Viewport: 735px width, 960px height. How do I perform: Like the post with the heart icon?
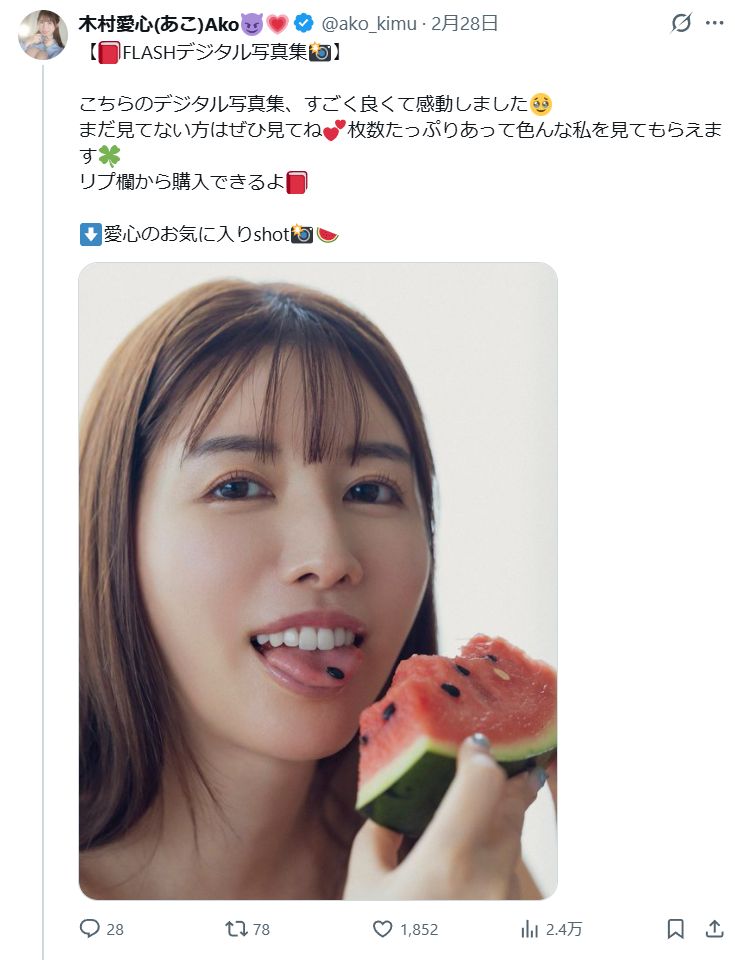coord(382,929)
